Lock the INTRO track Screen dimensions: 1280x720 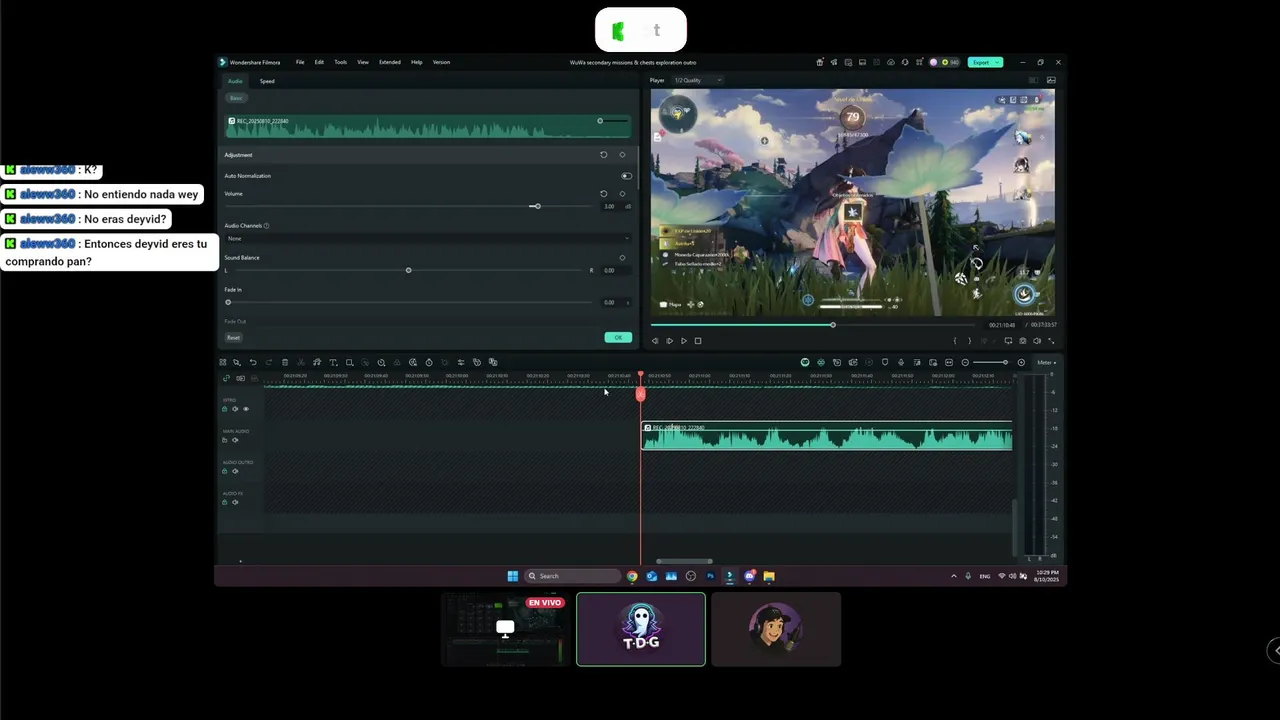225,409
